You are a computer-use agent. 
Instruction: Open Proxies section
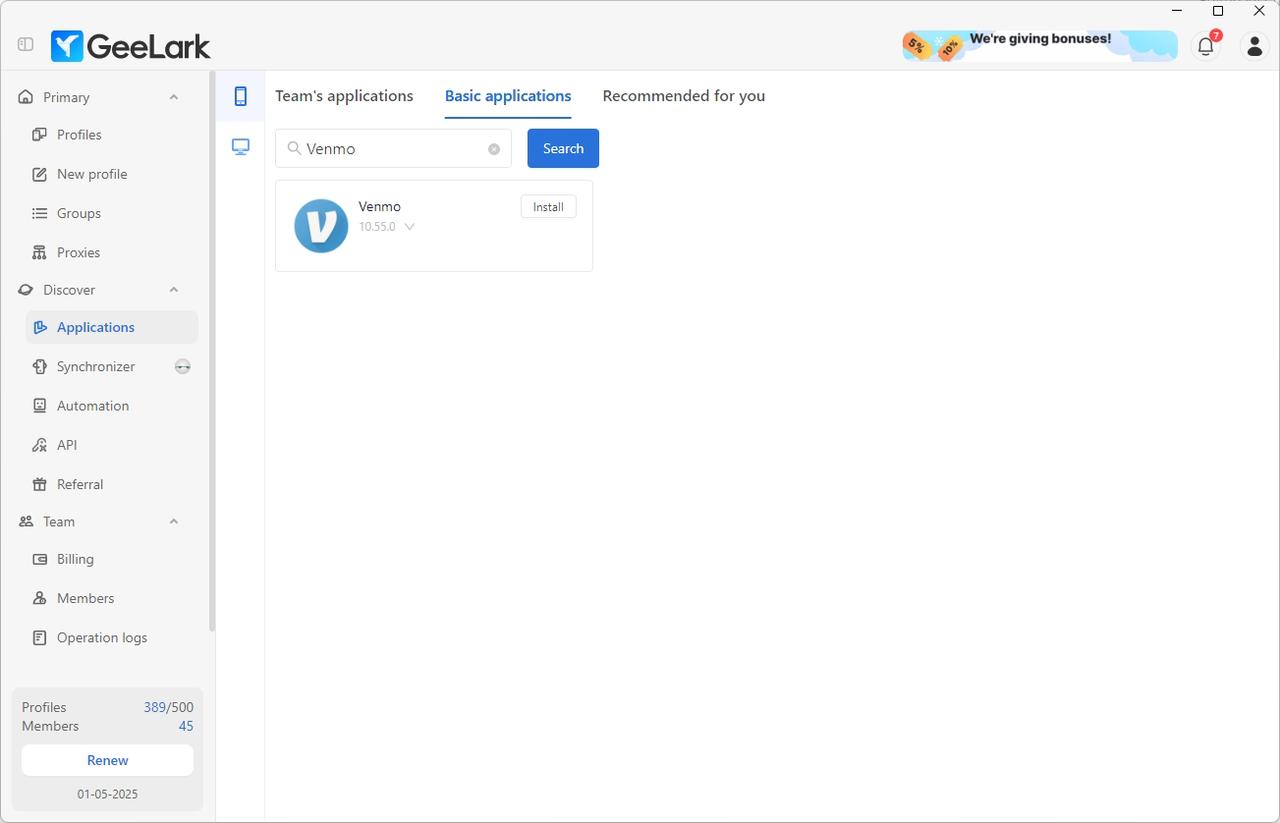(112, 252)
